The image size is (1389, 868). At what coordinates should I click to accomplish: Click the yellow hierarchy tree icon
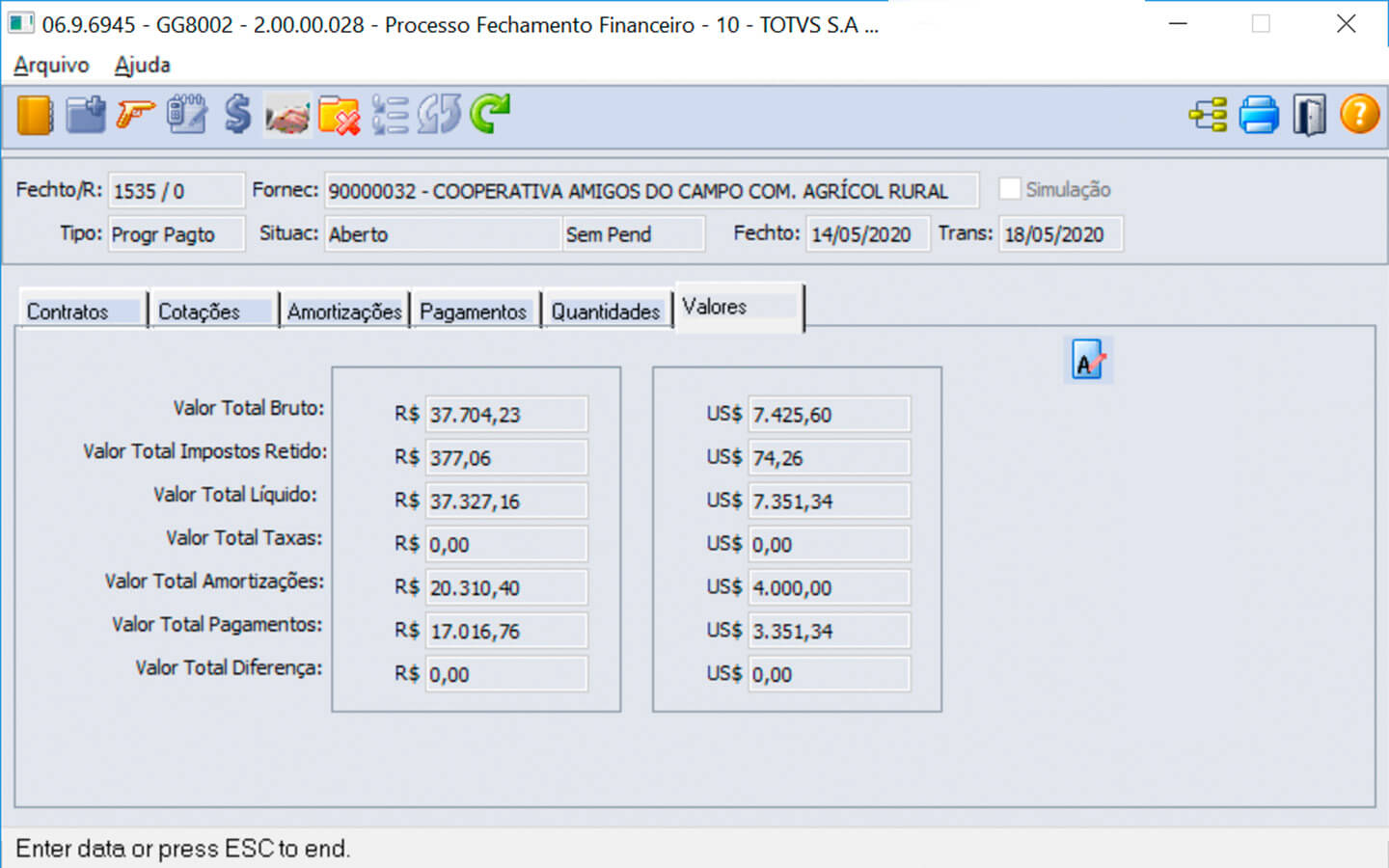pos(1208,116)
